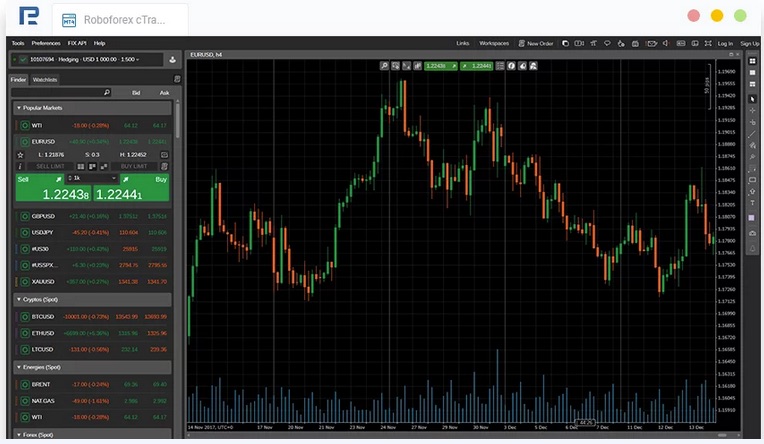Select the color square in right toolbar
The image size is (764, 444).
point(752,217)
